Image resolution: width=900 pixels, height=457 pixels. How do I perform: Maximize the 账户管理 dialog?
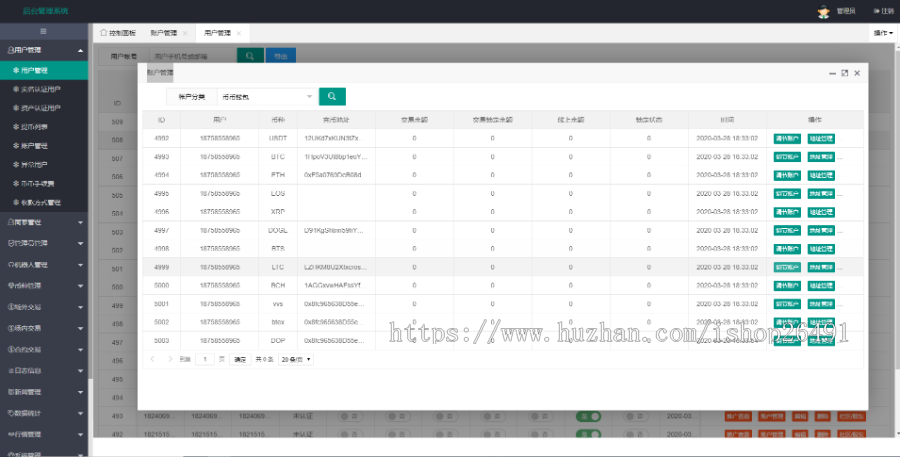click(x=844, y=73)
